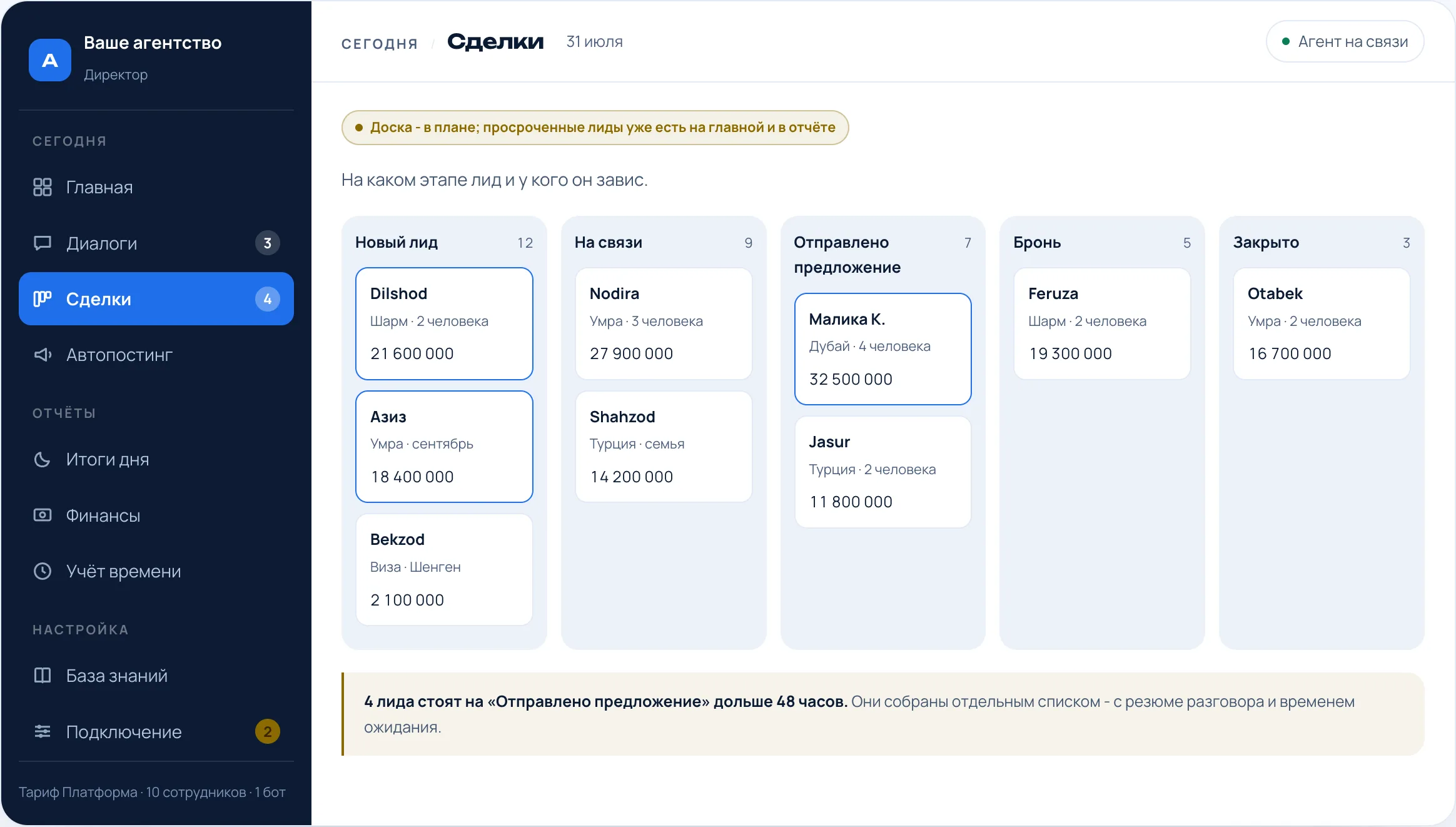Click the Подключение sliders icon
Image resolution: width=1456 pixels, height=827 pixels.
(43, 731)
